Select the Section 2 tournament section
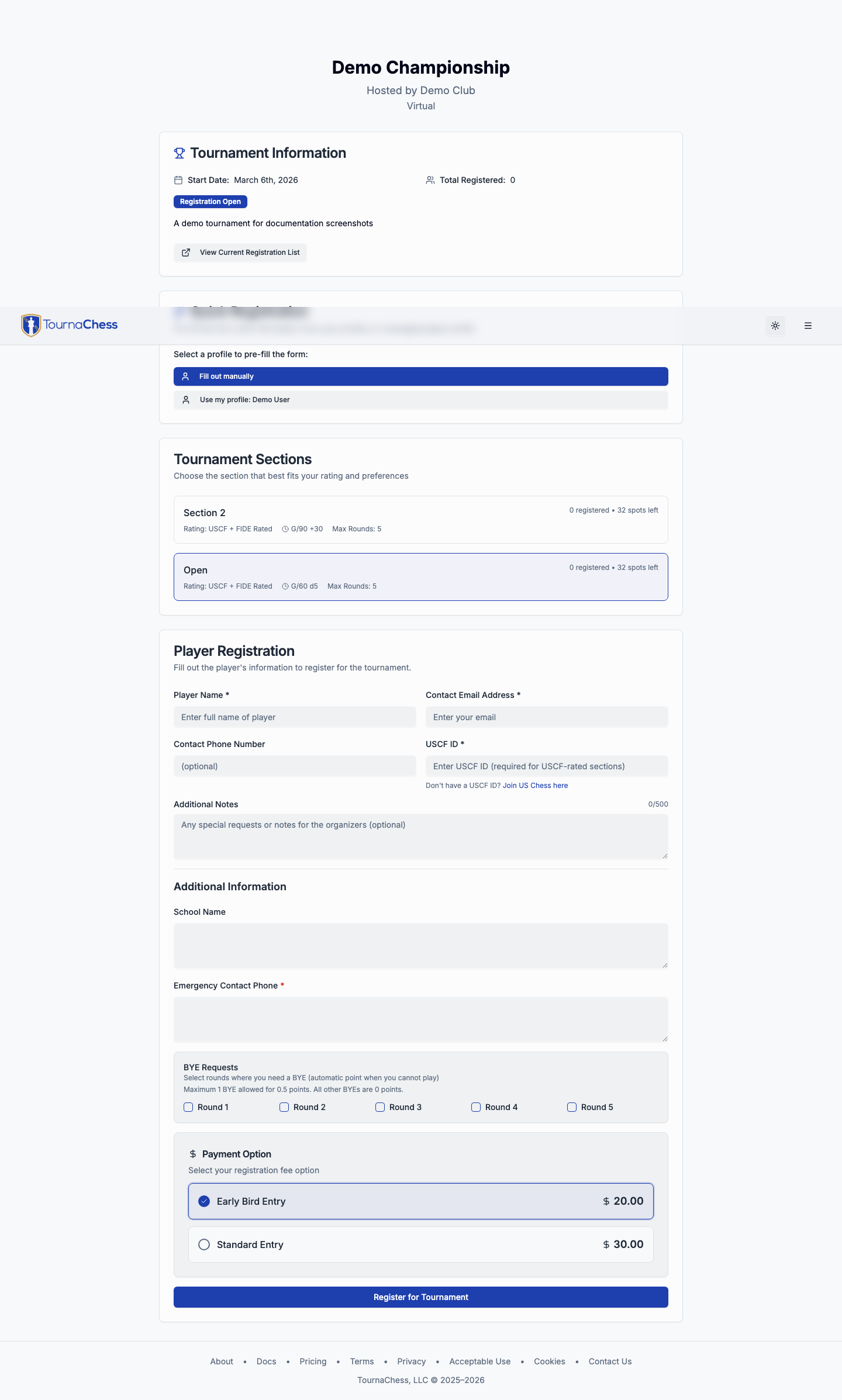Image resolution: width=842 pixels, height=1400 pixels. (420, 520)
